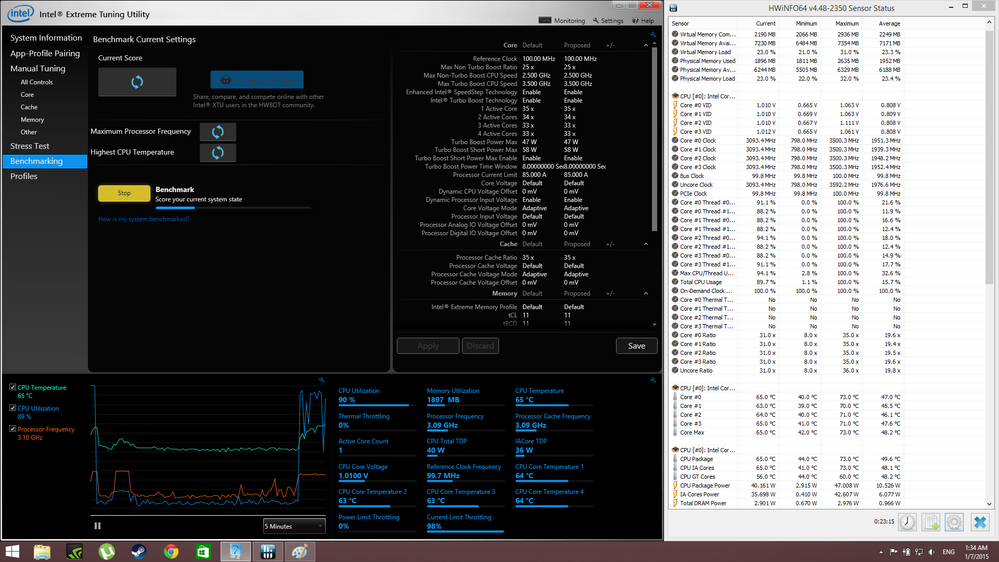Image resolution: width=999 pixels, height=562 pixels.
Task: Open the Monitoring menu in XTU
Action: click(x=562, y=20)
